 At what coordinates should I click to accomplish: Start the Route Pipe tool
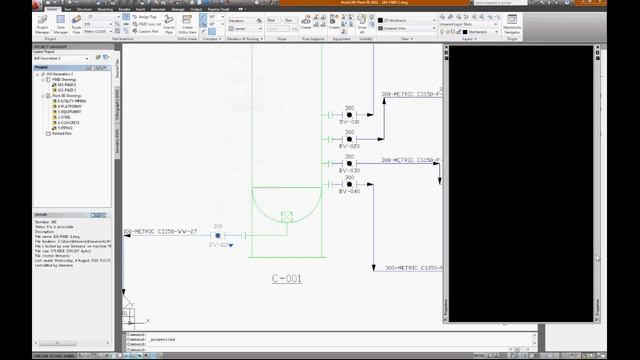pyautogui.click(x=76, y=24)
